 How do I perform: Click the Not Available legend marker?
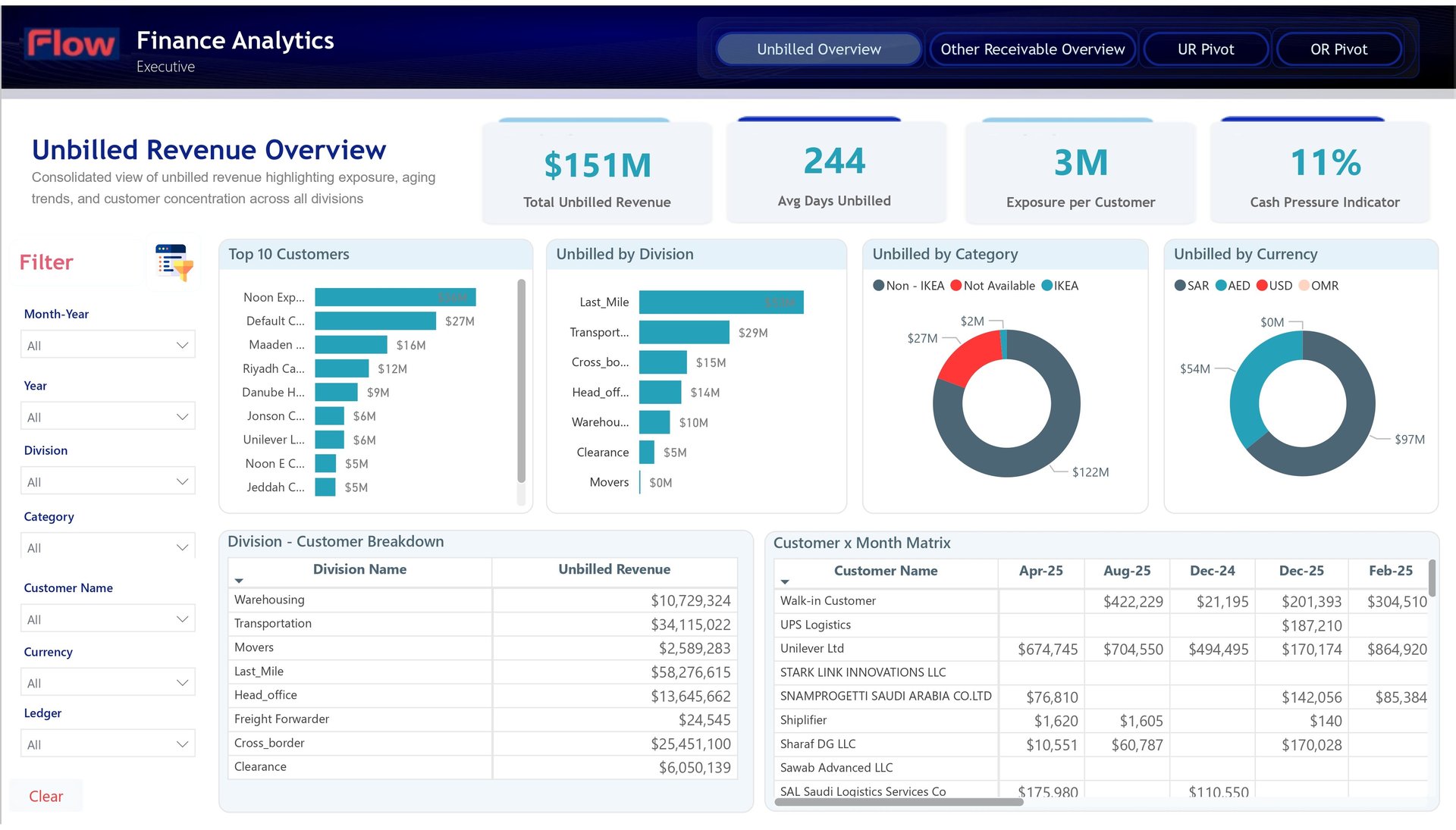(x=955, y=286)
